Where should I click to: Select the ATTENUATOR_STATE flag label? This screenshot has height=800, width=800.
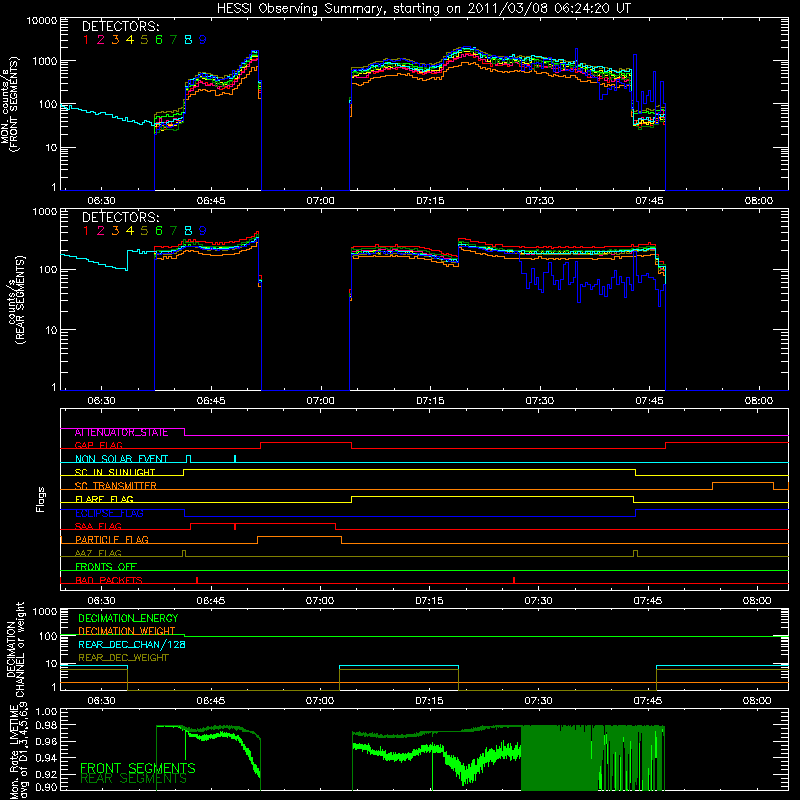click(121, 433)
